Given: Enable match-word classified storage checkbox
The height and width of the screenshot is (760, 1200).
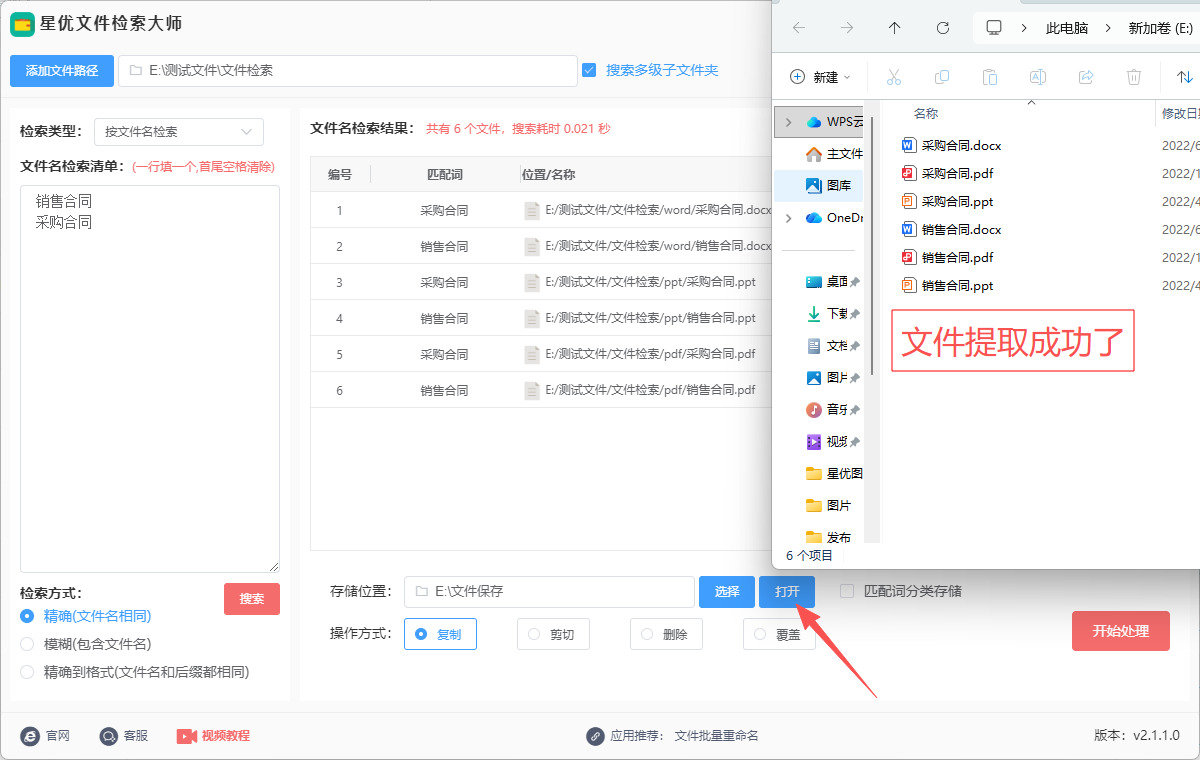Looking at the screenshot, I should (x=847, y=591).
